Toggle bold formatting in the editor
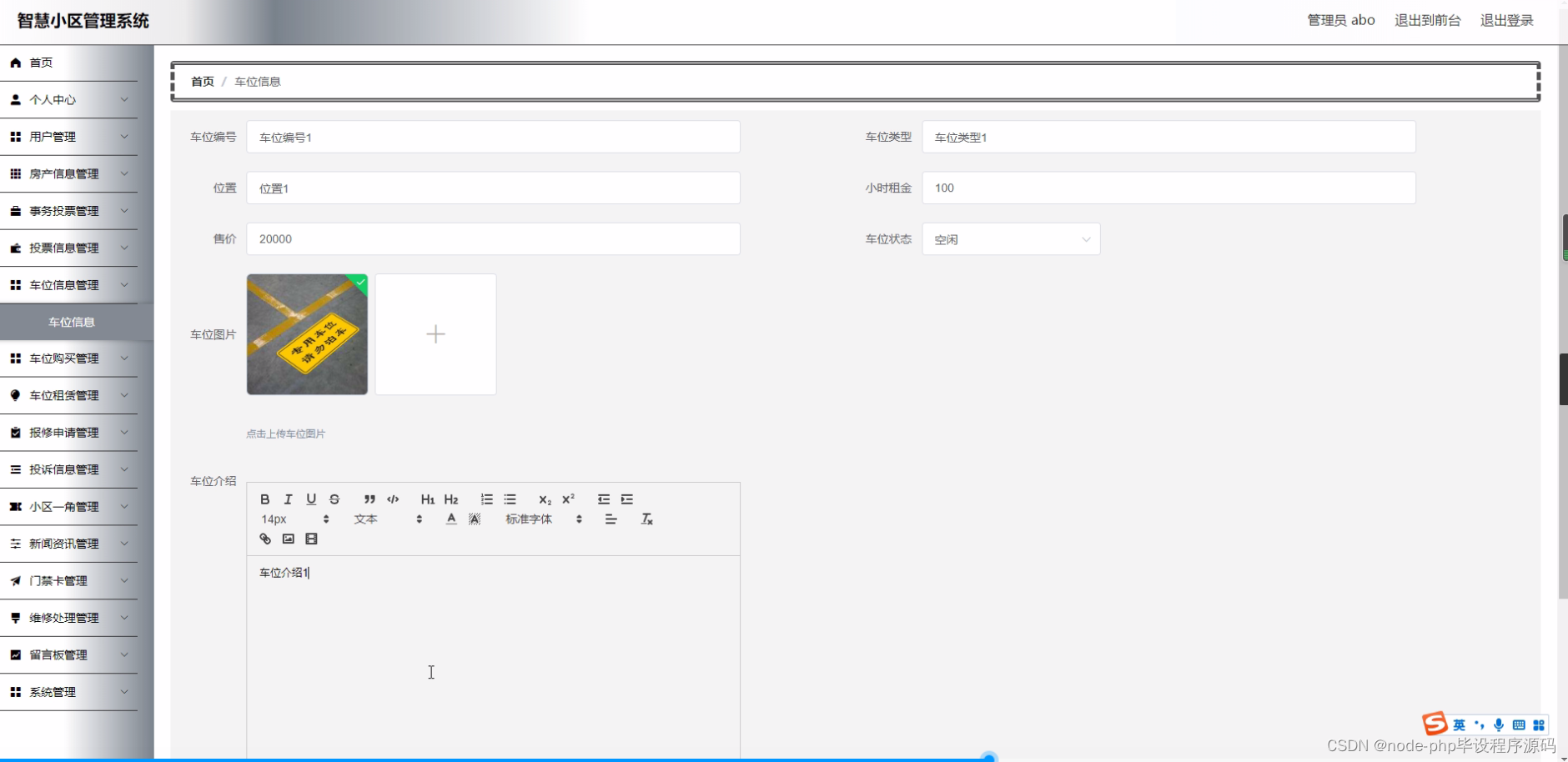Screen dimensions: 1568x762 pyautogui.click(x=265, y=499)
